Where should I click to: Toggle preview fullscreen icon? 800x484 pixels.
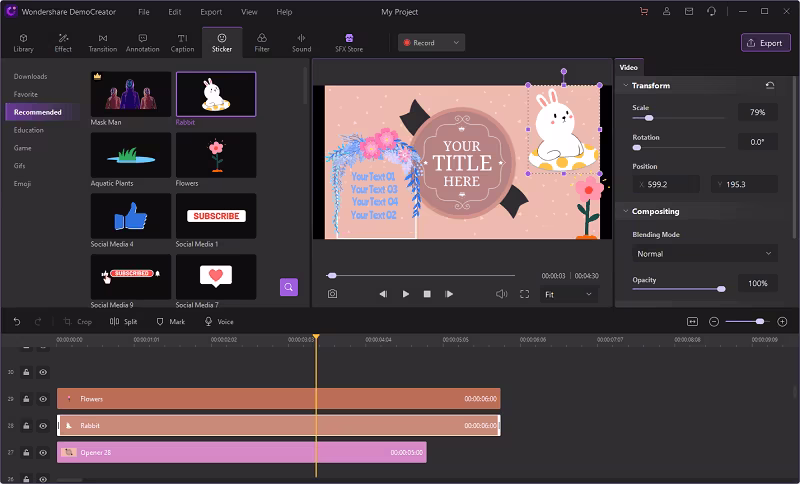tap(524, 294)
